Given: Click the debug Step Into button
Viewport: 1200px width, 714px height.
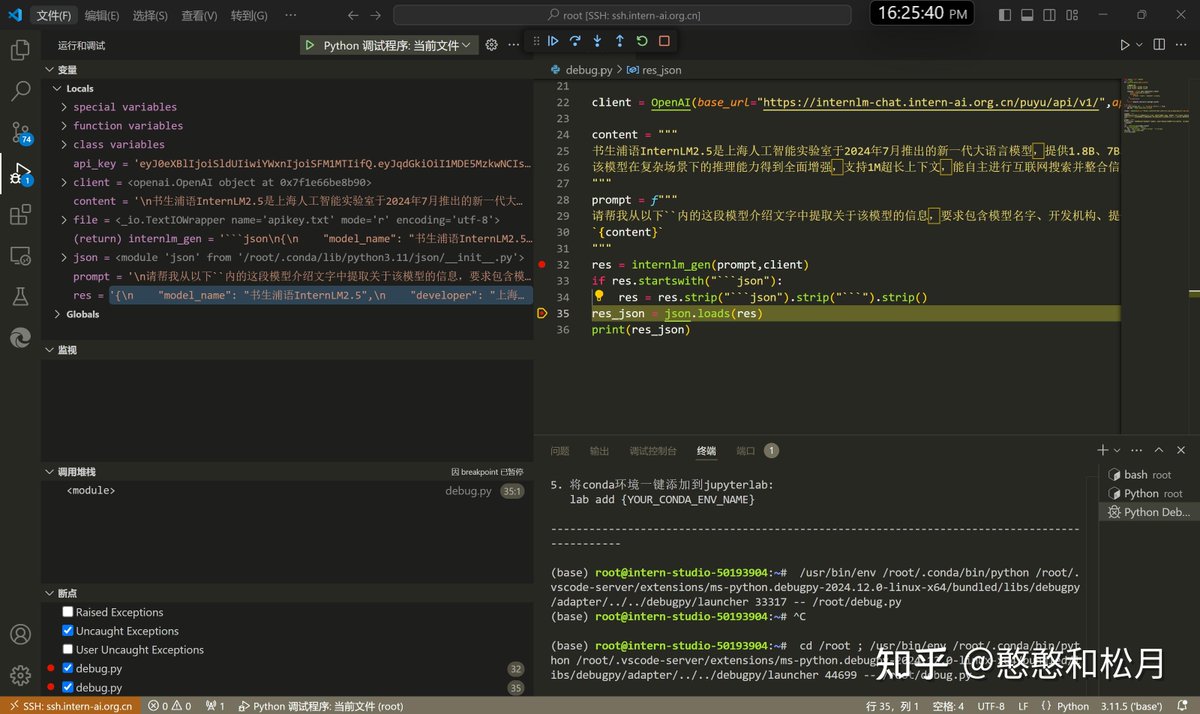Looking at the screenshot, I should [x=597, y=41].
